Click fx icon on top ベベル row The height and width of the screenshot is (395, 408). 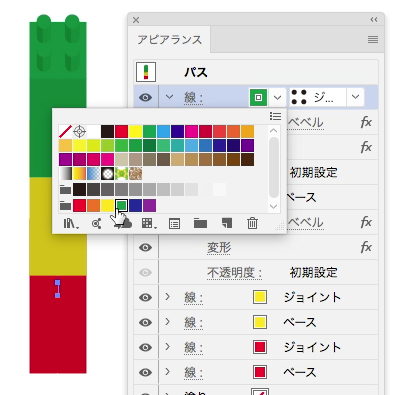tap(366, 122)
